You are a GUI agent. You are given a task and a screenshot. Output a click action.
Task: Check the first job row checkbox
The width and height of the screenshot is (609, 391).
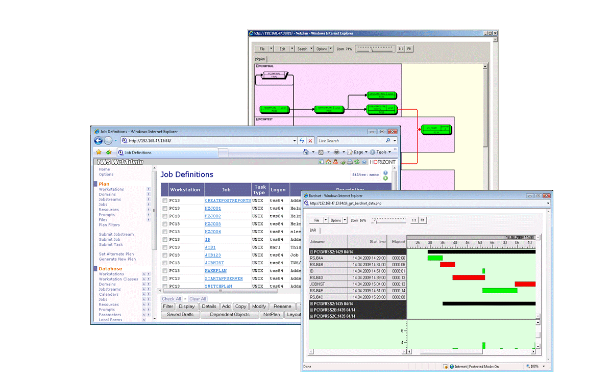(165, 201)
